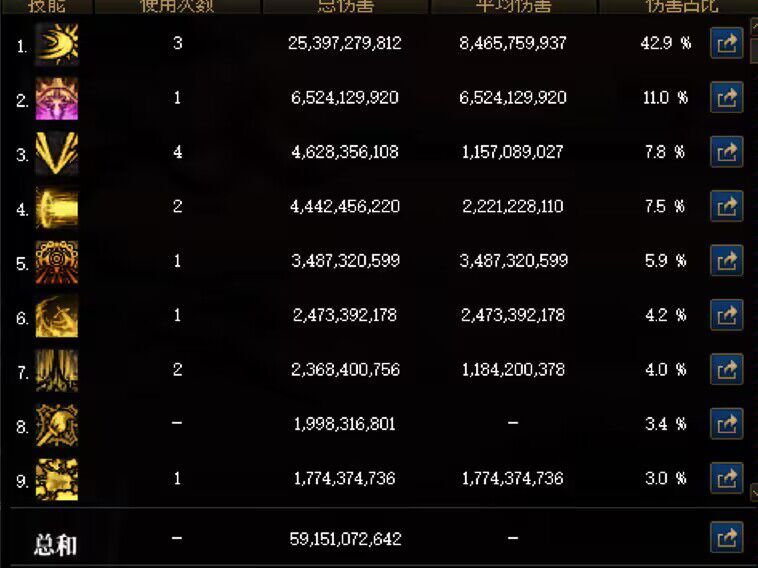Click share button for row 3 skill
Viewport: 758px width, 568px height.
(x=726, y=152)
